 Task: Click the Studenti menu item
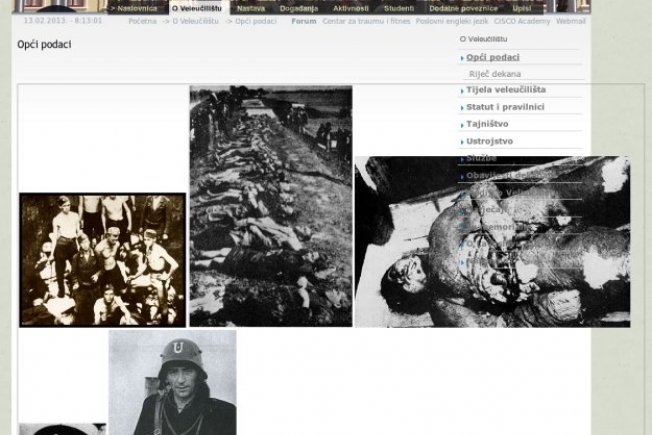(399, 8)
